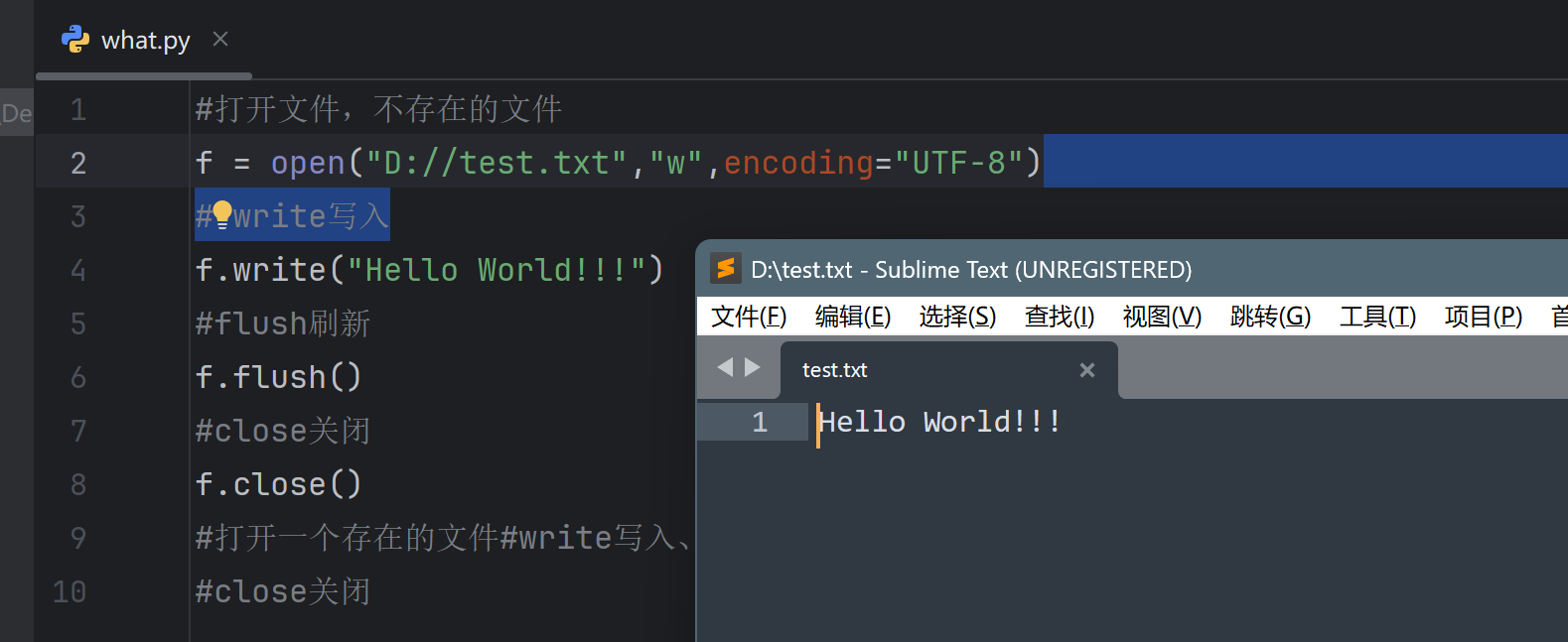The height and width of the screenshot is (642, 1568).
Task: Click the #close关闭 comment on line 7
Action: pos(283,431)
